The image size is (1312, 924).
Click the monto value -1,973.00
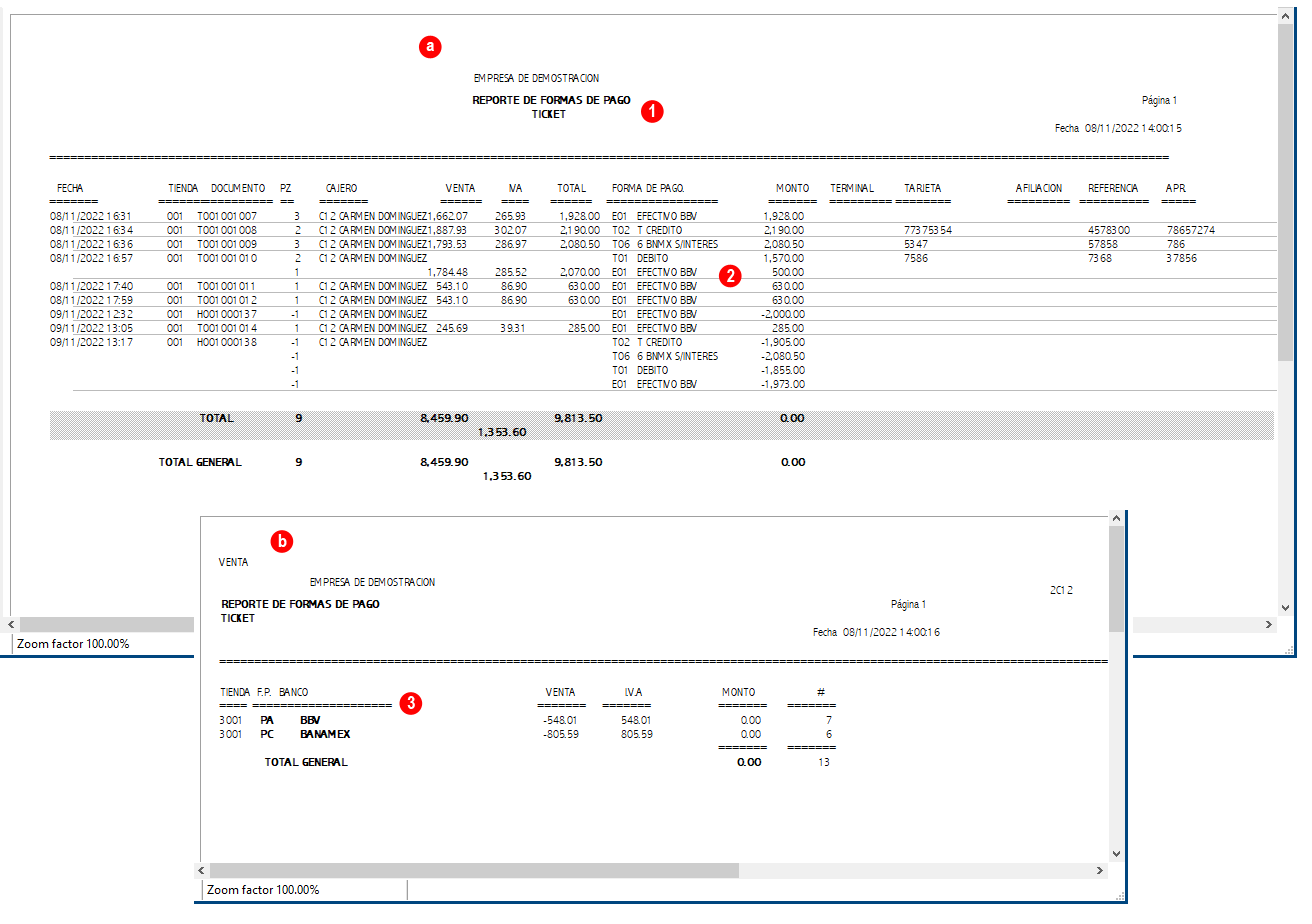(x=782, y=384)
